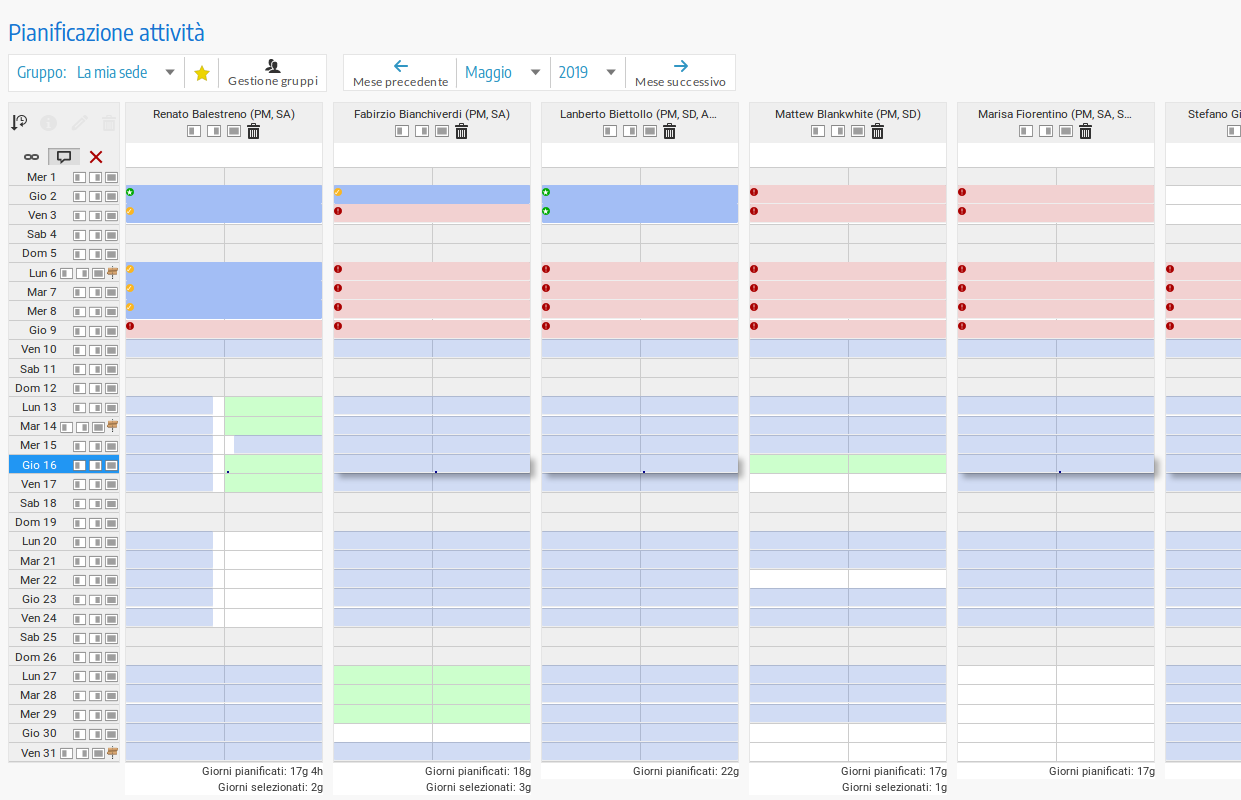Click the signpost icon on Lun 6
The image size is (1241, 800).
(113, 272)
